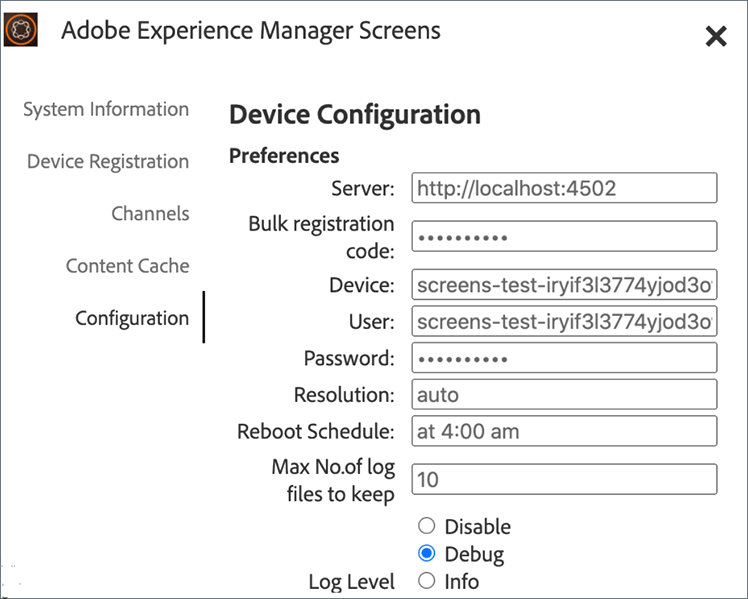Show the Content Cache tab
Screen dimensions: 748x599
tap(127, 266)
